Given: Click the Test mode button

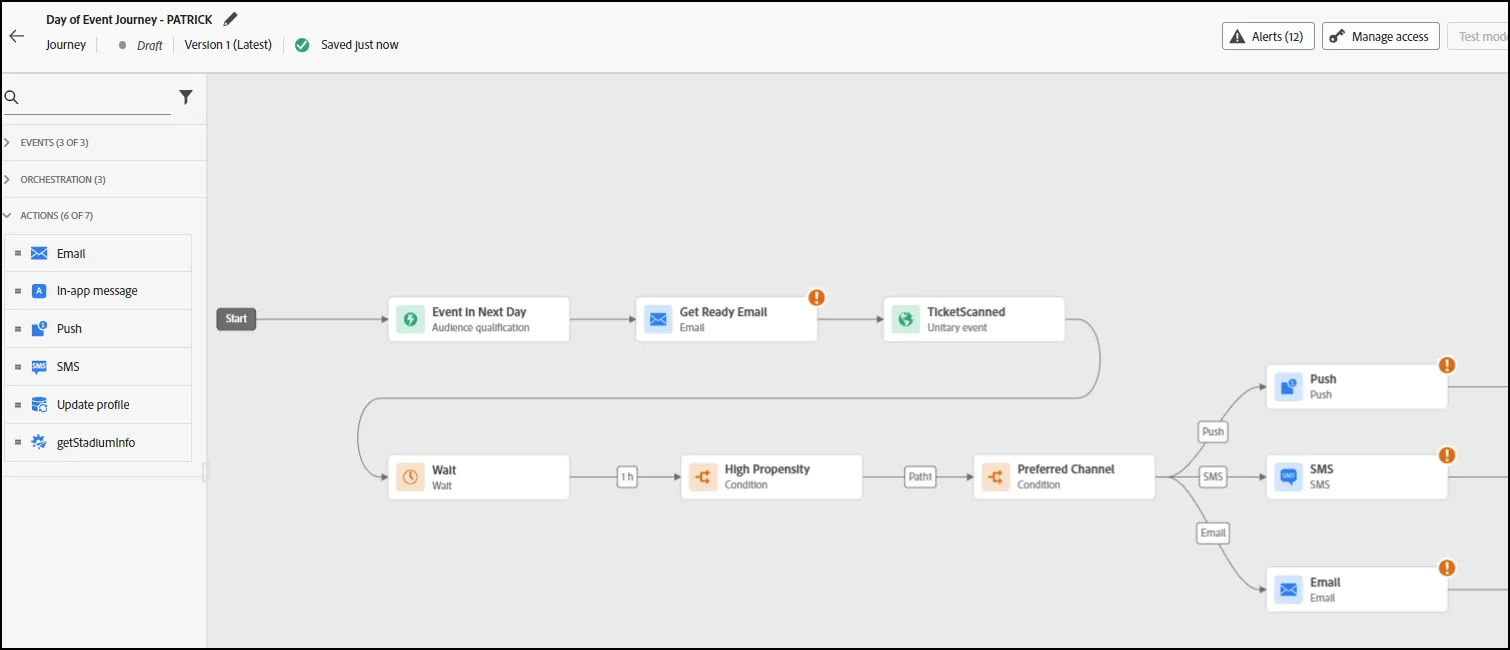Looking at the screenshot, I should 1479,37.
